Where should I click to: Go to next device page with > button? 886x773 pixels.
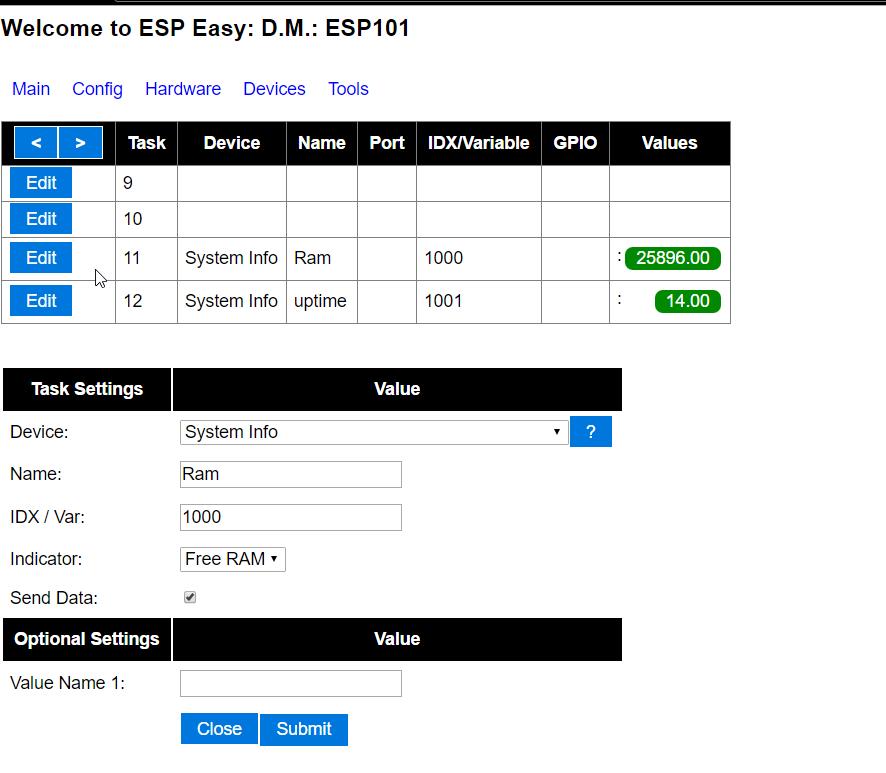tap(80, 142)
